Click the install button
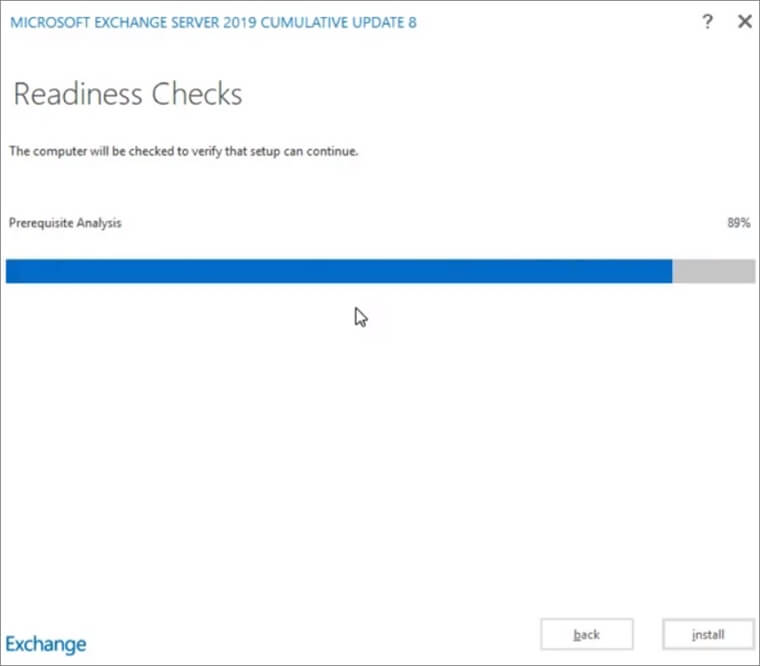The width and height of the screenshot is (760, 666). [708, 634]
